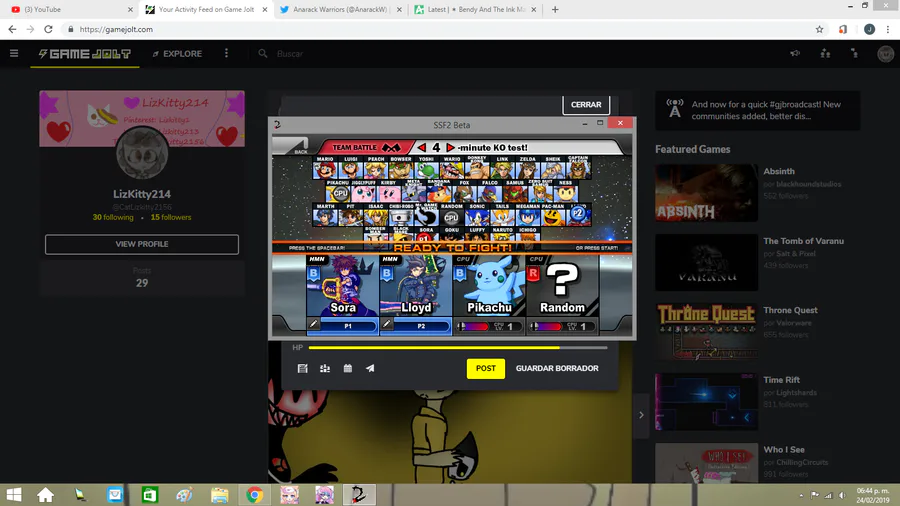Open a new browser tab
The height and width of the screenshot is (506, 900).
click(x=555, y=9)
